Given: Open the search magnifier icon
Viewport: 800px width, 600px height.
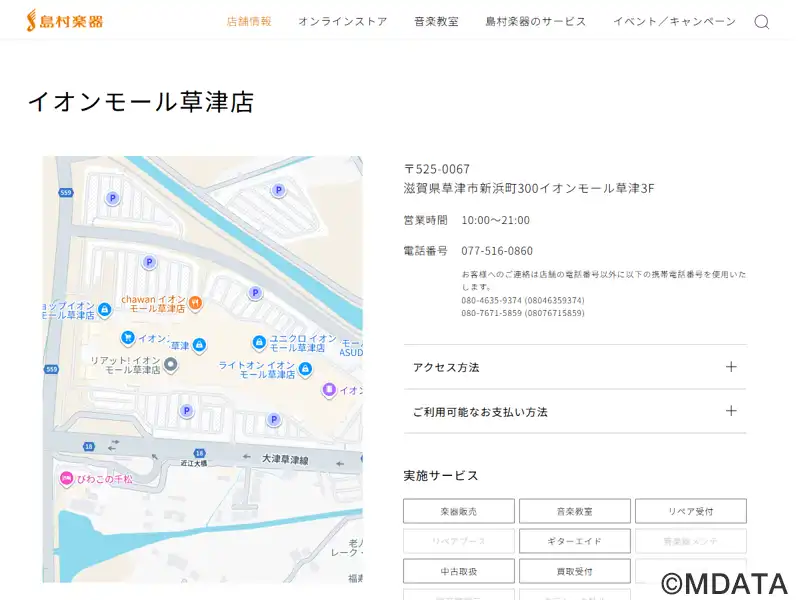Looking at the screenshot, I should tap(761, 22).
